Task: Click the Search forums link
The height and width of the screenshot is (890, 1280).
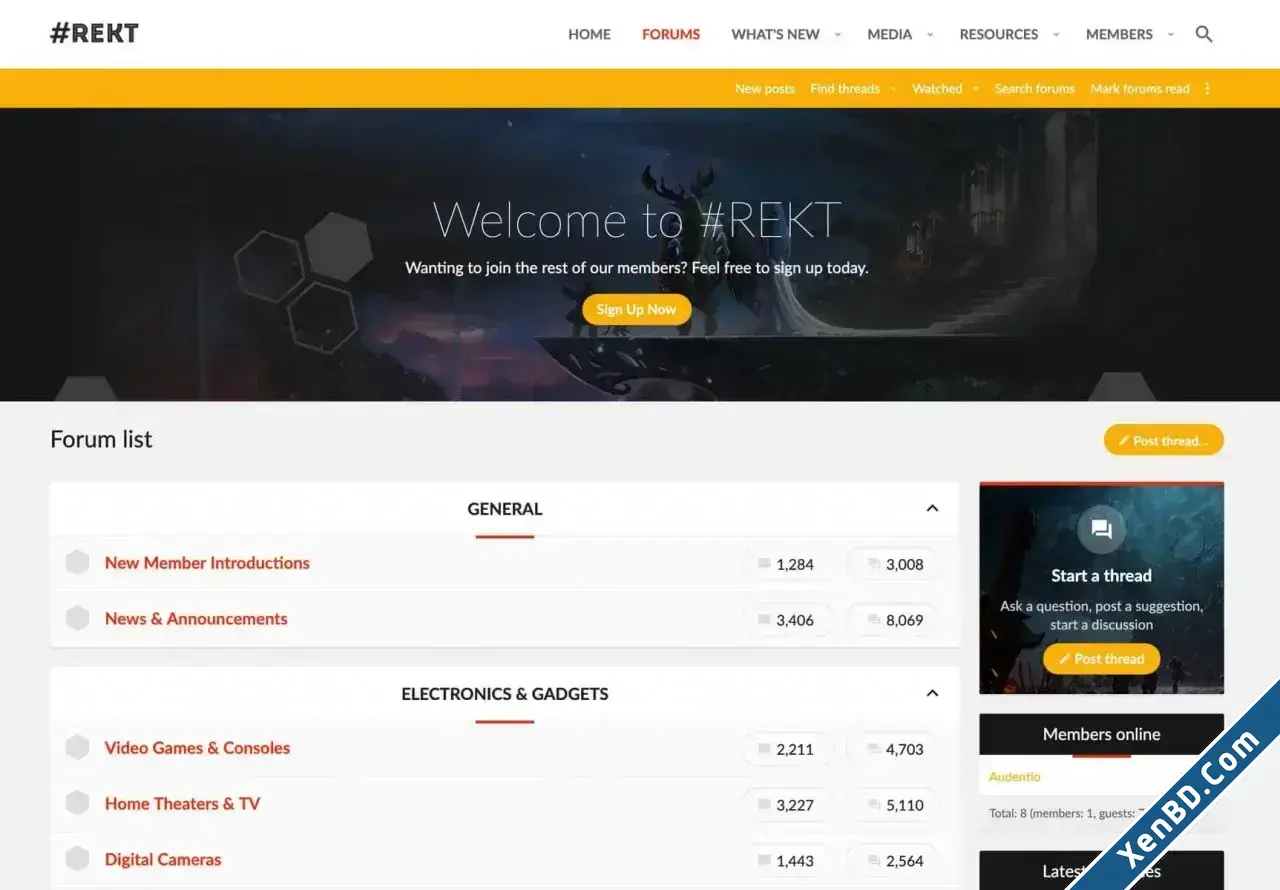Action: pyautogui.click(x=1034, y=89)
